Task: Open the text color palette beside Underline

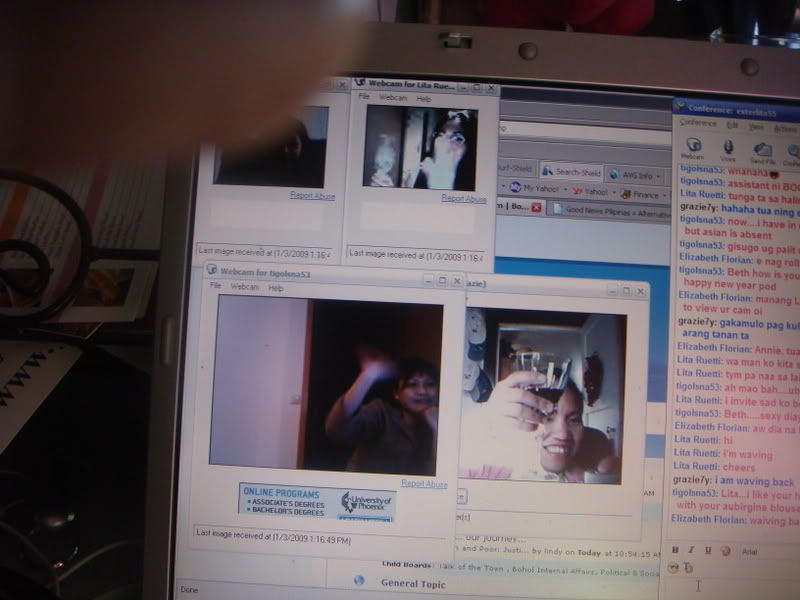Action: coord(724,551)
